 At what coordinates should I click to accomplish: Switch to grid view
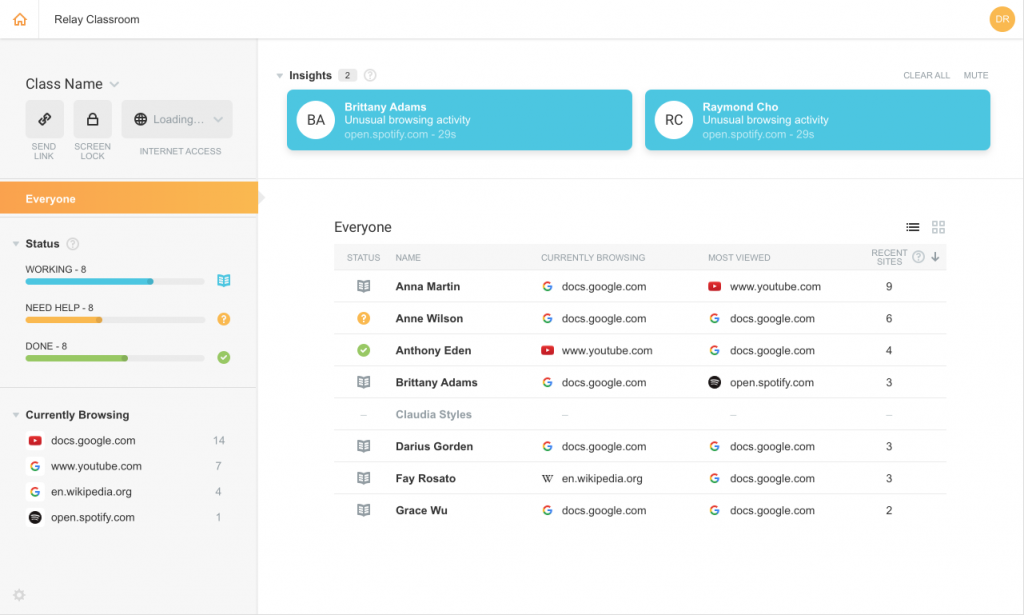click(x=938, y=227)
